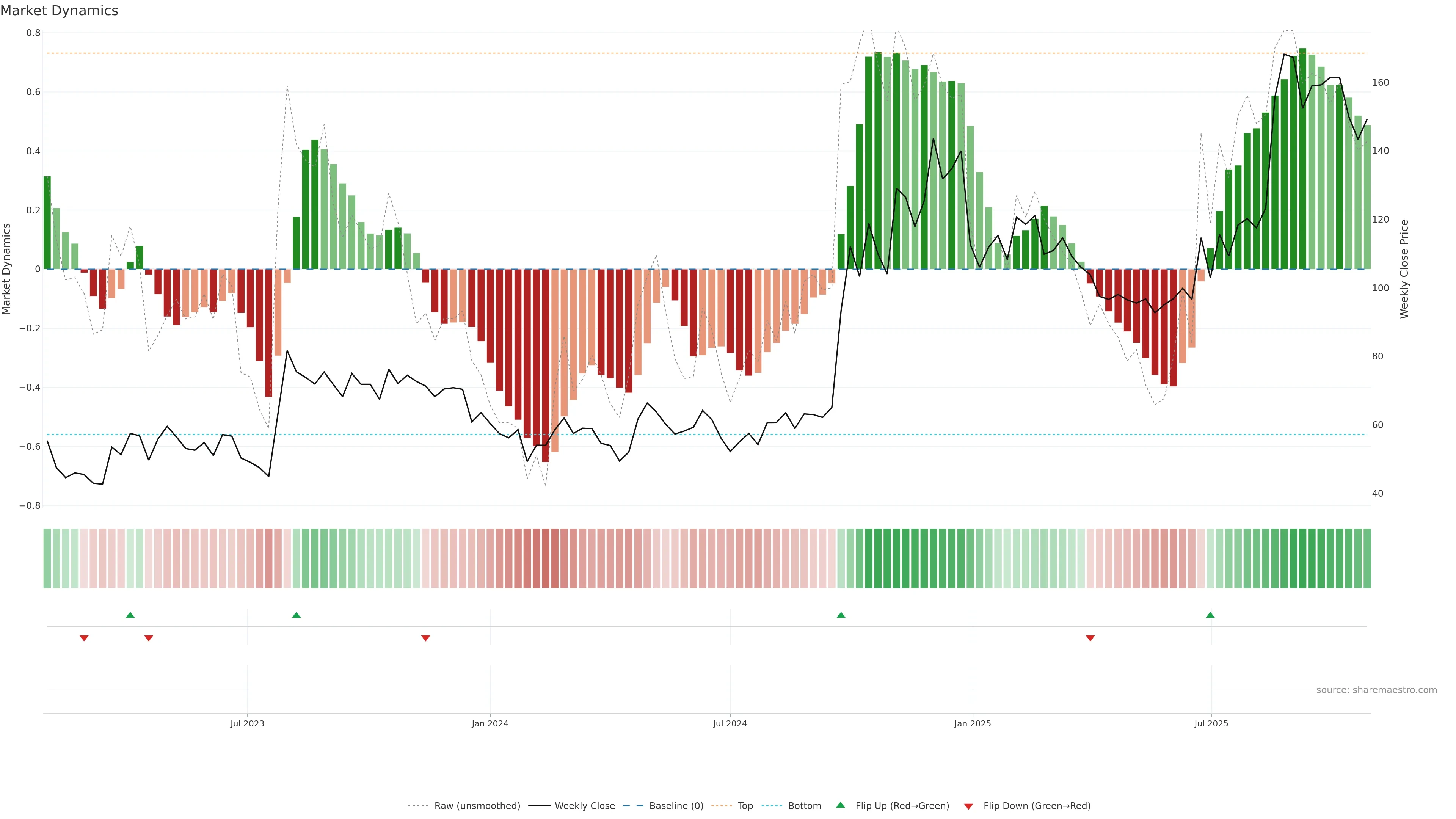The width and height of the screenshot is (1456, 819).
Task: Click the flip-up marker in autumn 2024
Action: (841, 615)
